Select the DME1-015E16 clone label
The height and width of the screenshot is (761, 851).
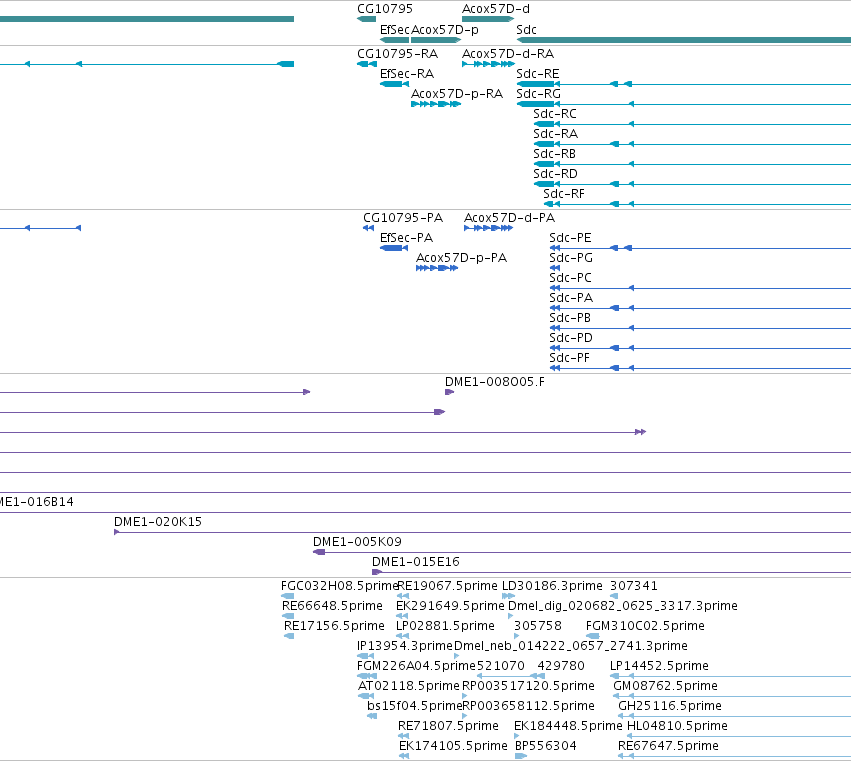tap(416, 562)
